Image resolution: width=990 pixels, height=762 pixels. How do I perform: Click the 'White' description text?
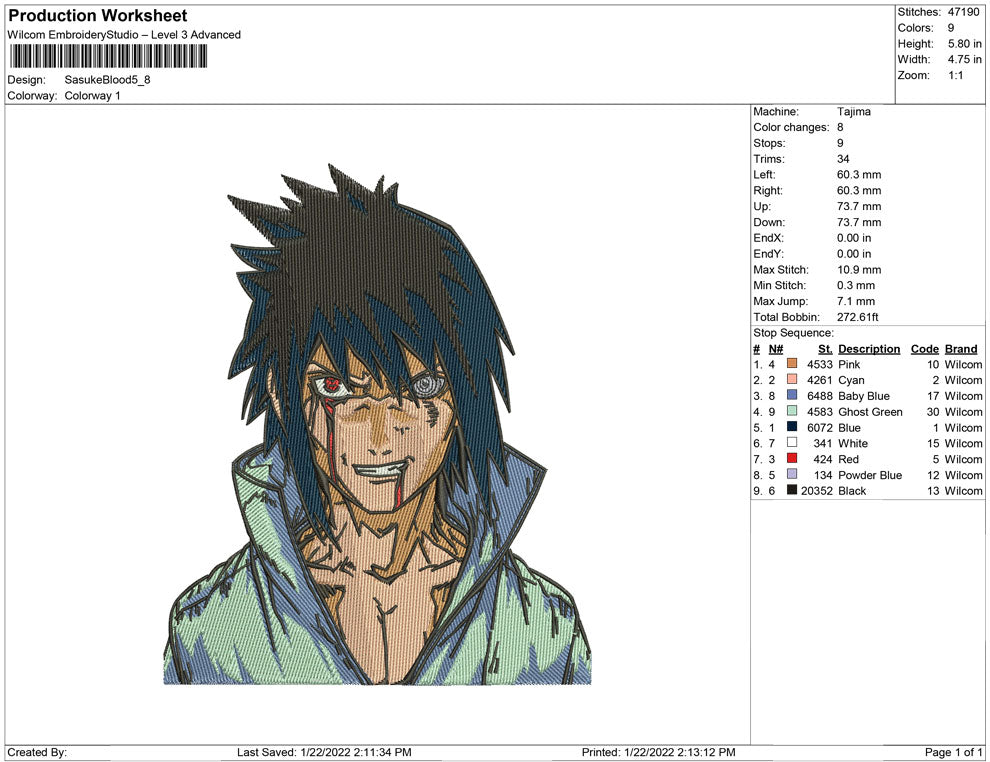click(x=853, y=443)
